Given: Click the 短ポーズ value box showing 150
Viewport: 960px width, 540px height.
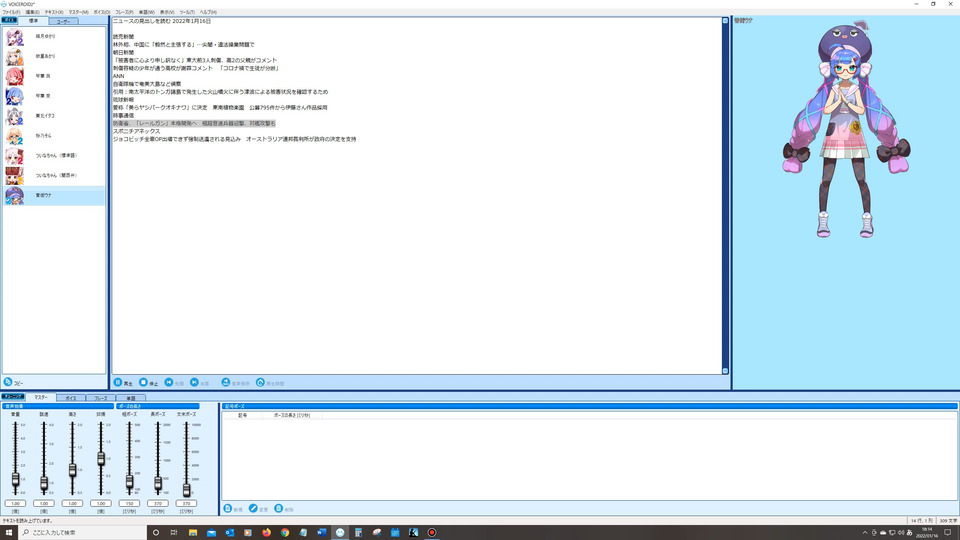Looking at the screenshot, I should click(x=129, y=503).
